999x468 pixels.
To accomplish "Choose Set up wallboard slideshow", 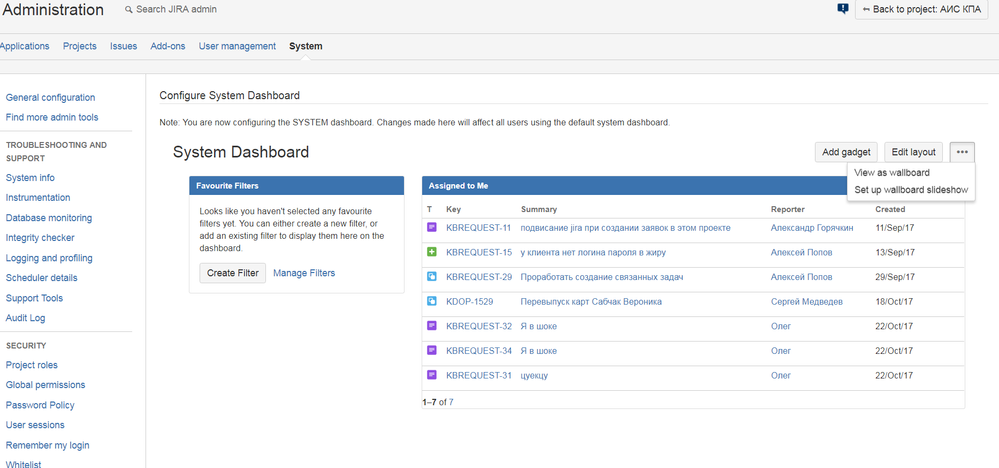I will pyautogui.click(x=911, y=190).
